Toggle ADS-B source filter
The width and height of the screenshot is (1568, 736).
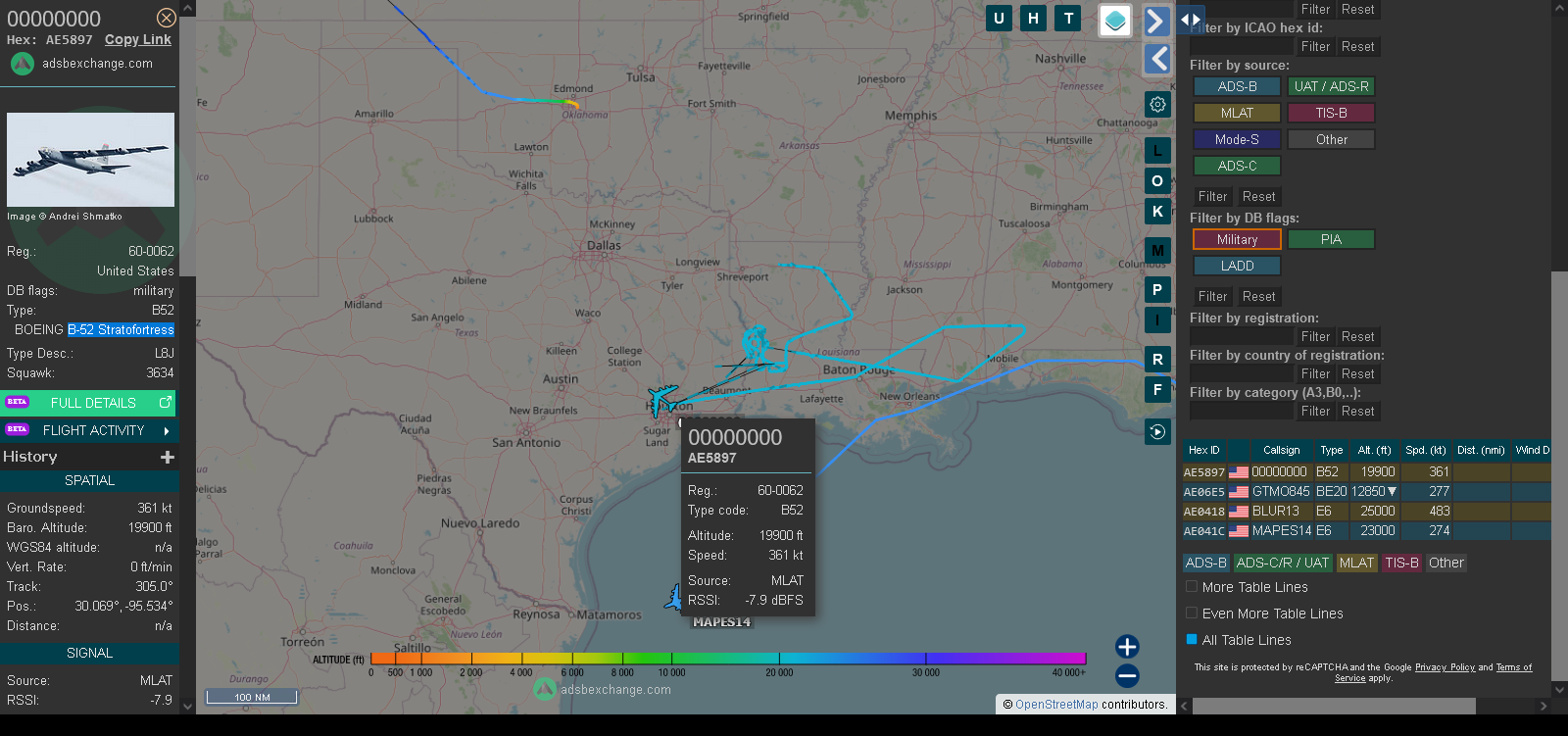click(x=1237, y=86)
